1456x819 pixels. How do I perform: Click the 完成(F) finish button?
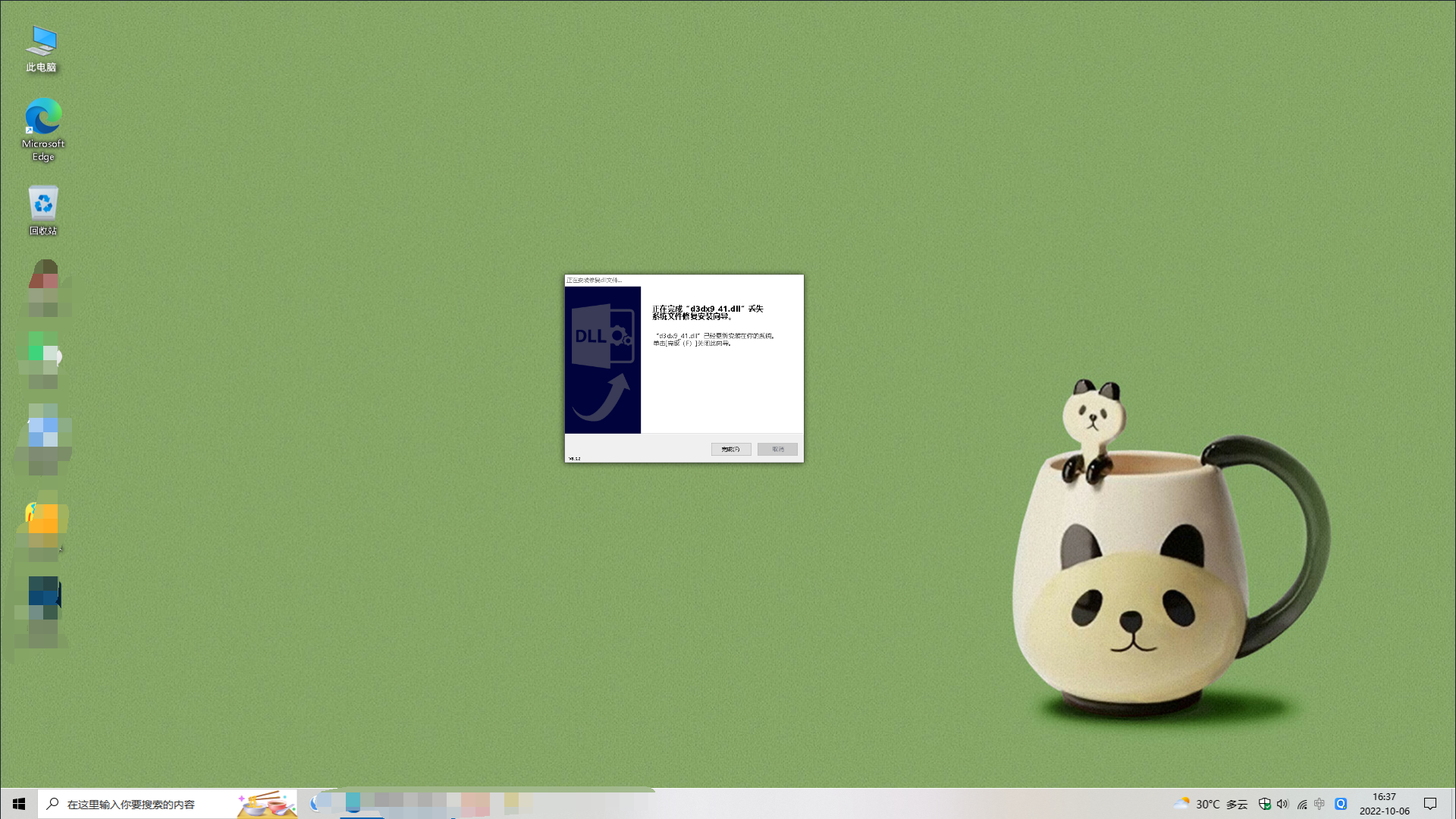731,449
